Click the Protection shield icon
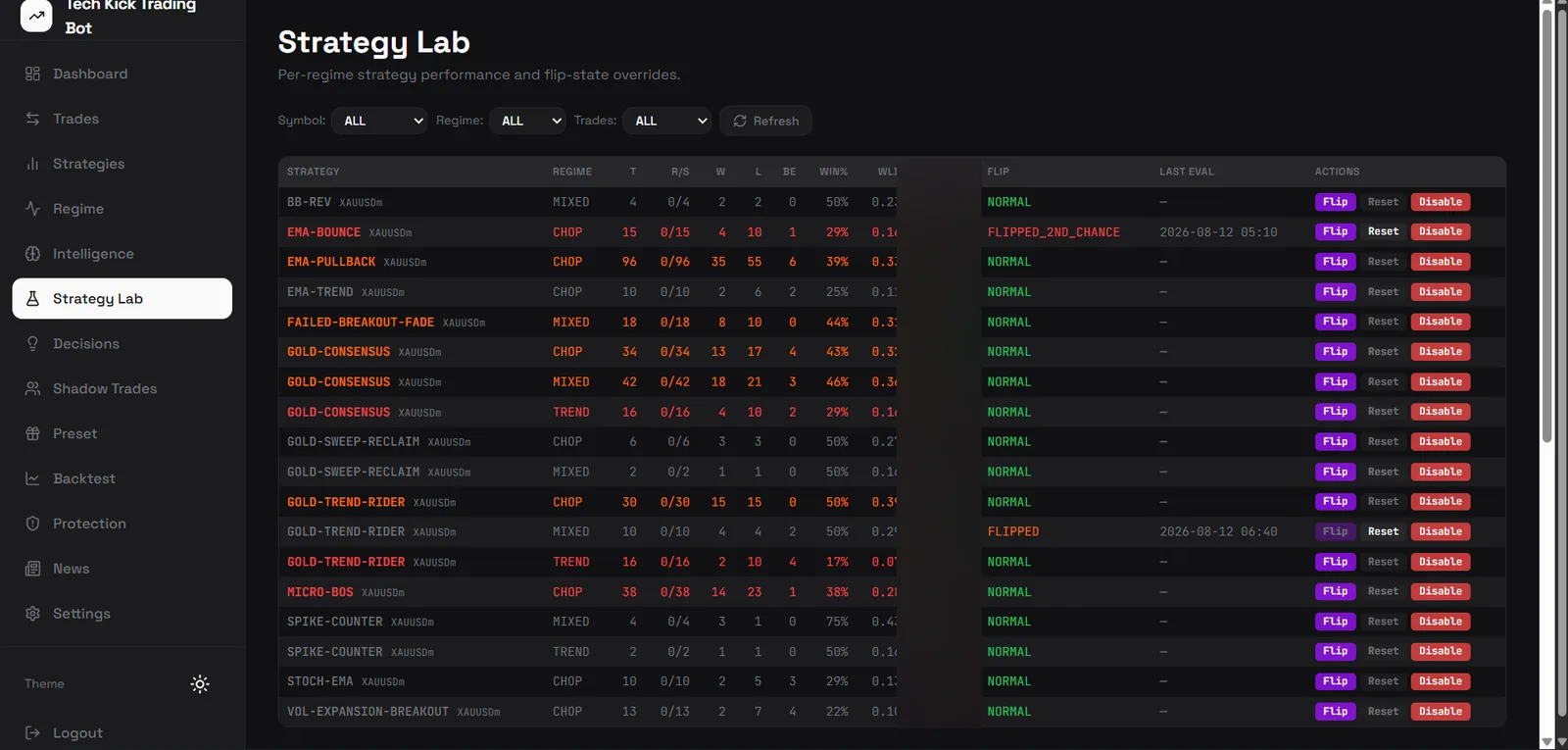Image resolution: width=1568 pixels, height=750 pixels. pyautogui.click(x=32, y=524)
